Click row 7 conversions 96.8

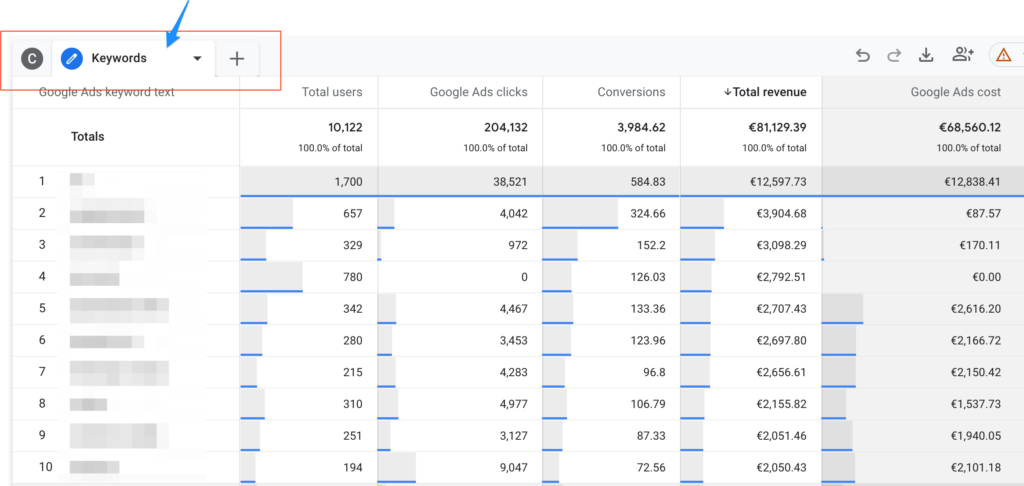click(x=652, y=372)
